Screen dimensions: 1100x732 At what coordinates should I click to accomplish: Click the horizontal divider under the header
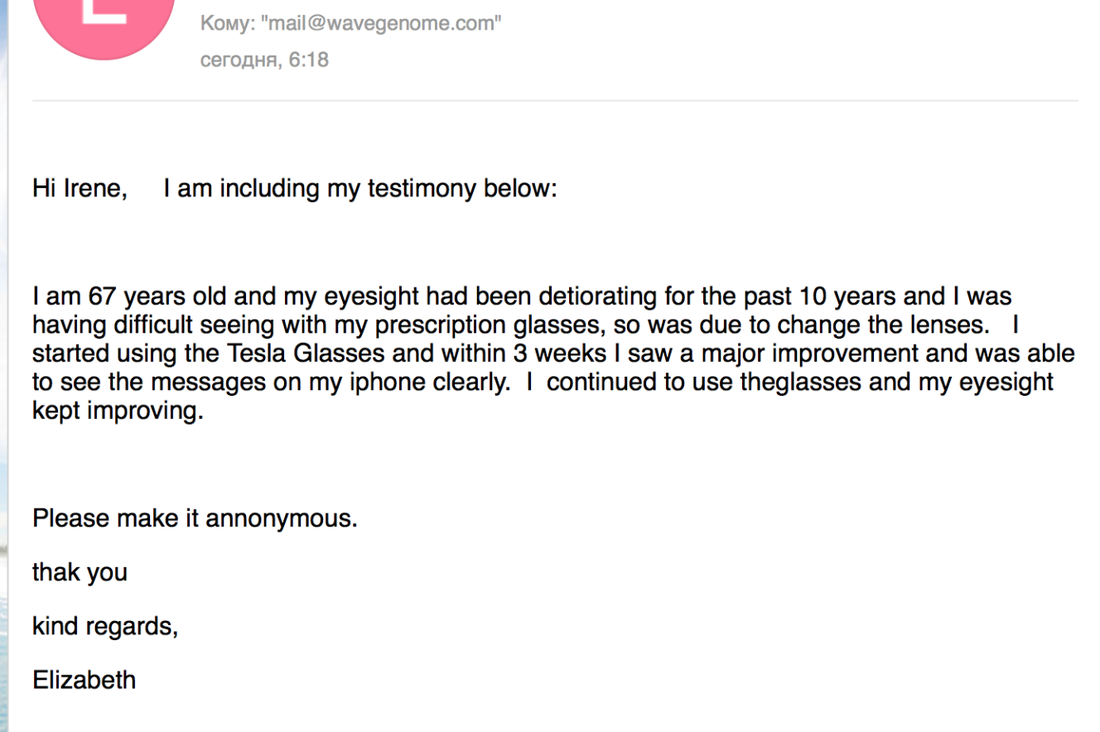555,100
